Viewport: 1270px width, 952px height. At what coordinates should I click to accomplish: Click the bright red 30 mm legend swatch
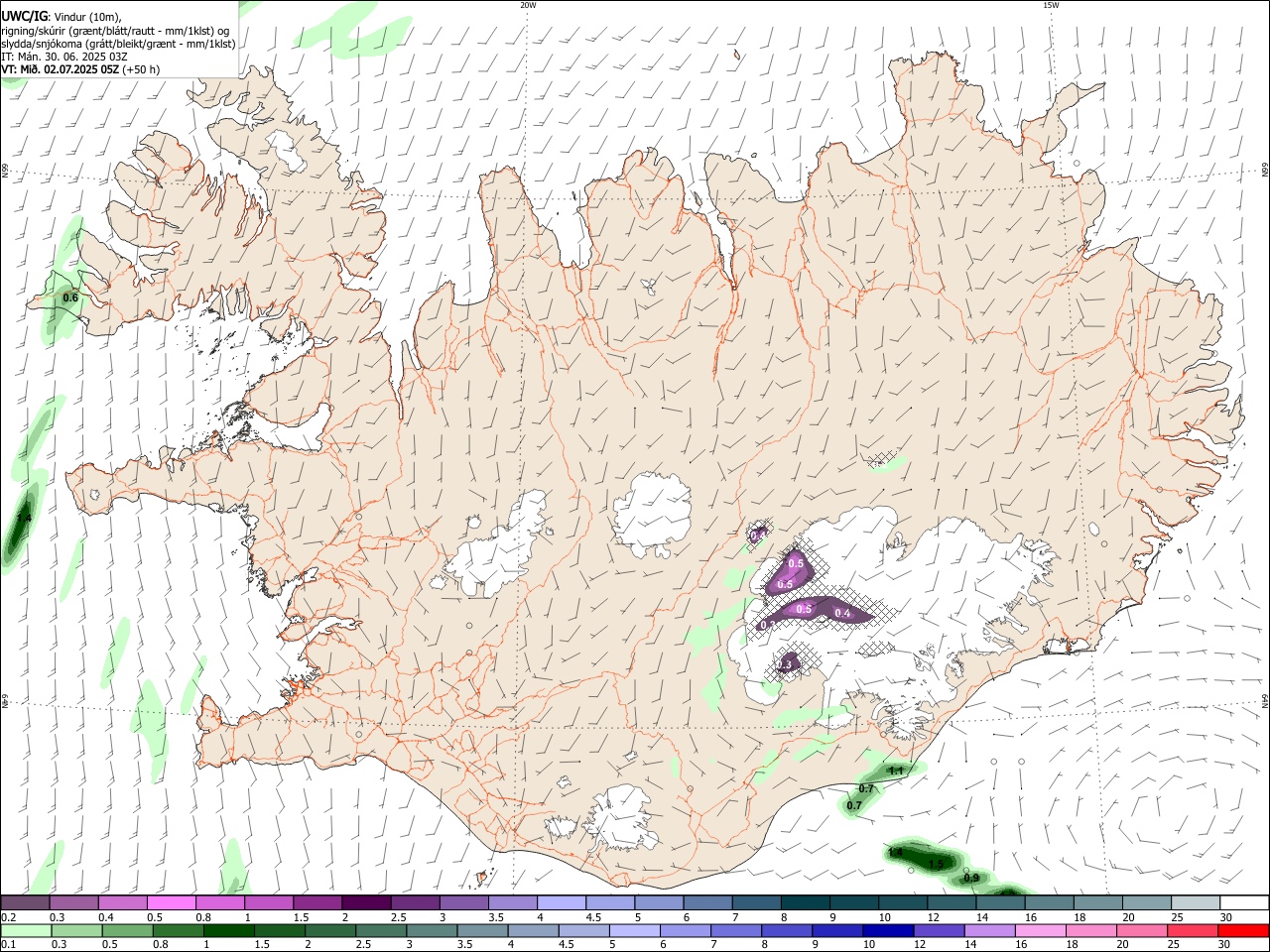click(1244, 931)
